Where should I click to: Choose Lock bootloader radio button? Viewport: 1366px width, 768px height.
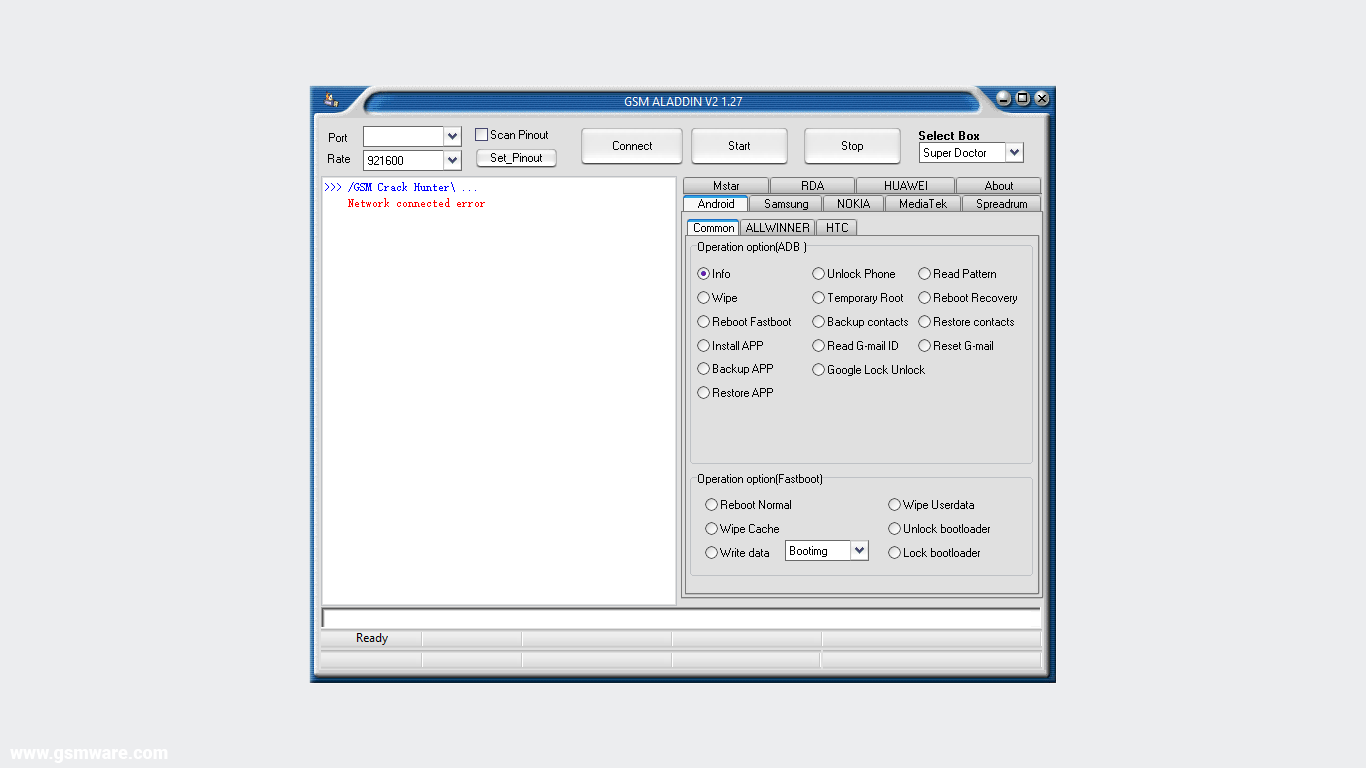[894, 552]
